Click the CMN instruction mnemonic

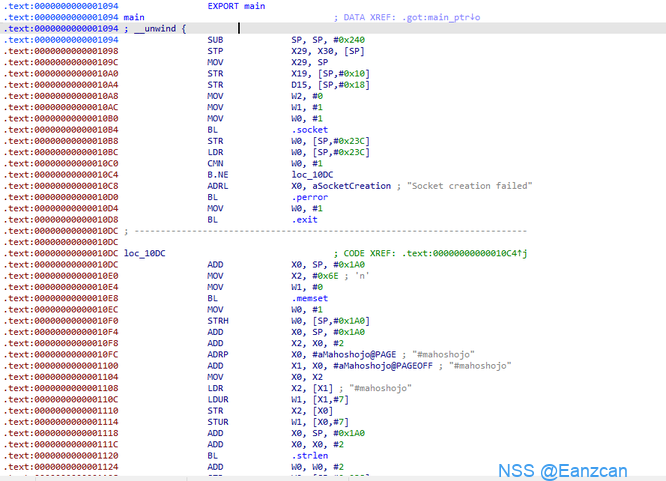click(x=215, y=163)
